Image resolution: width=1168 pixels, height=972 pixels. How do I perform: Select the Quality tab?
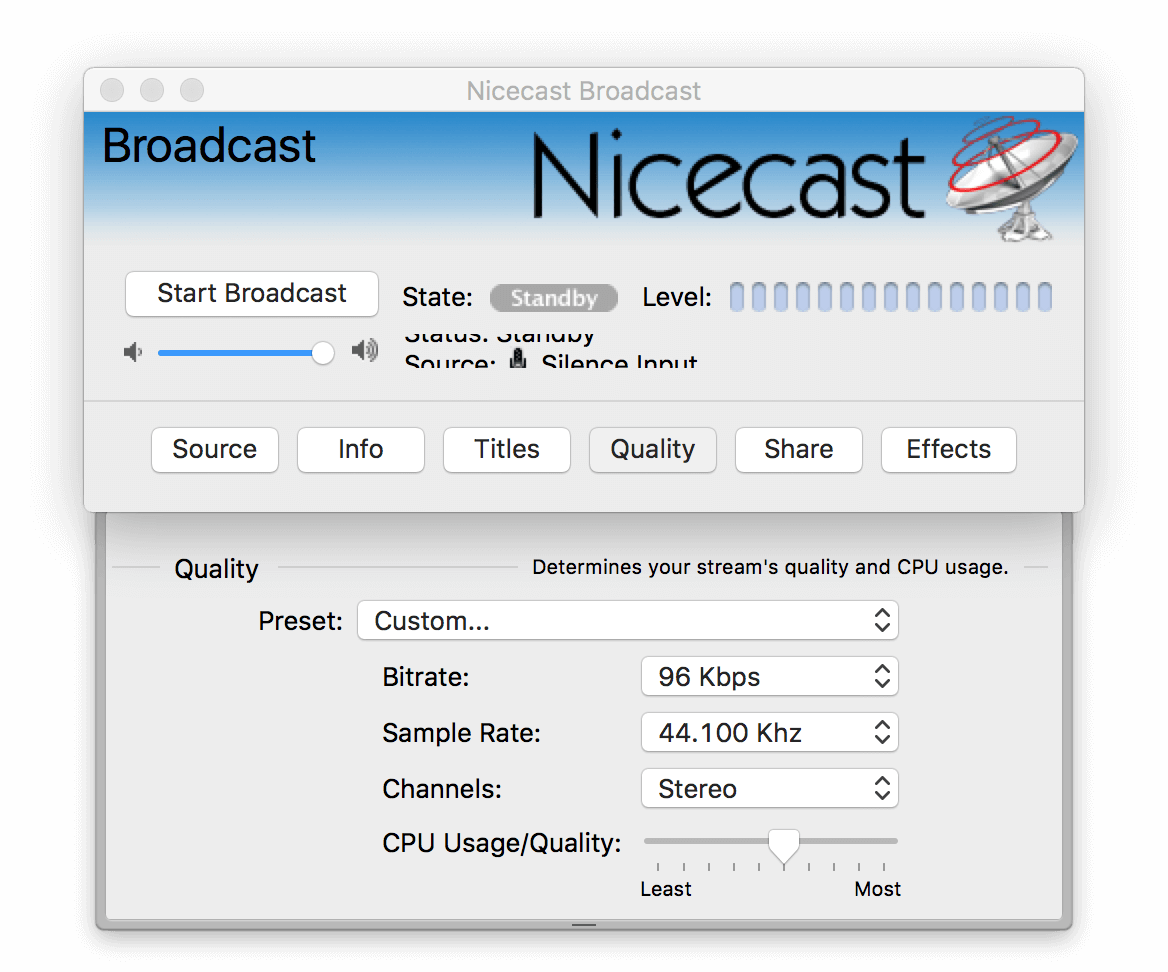coord(653,450)
